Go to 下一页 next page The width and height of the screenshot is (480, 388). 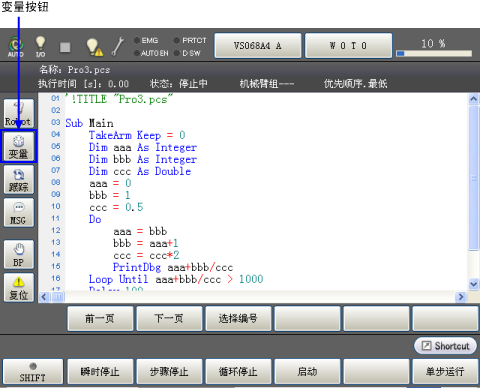click(x=169, y=319)
